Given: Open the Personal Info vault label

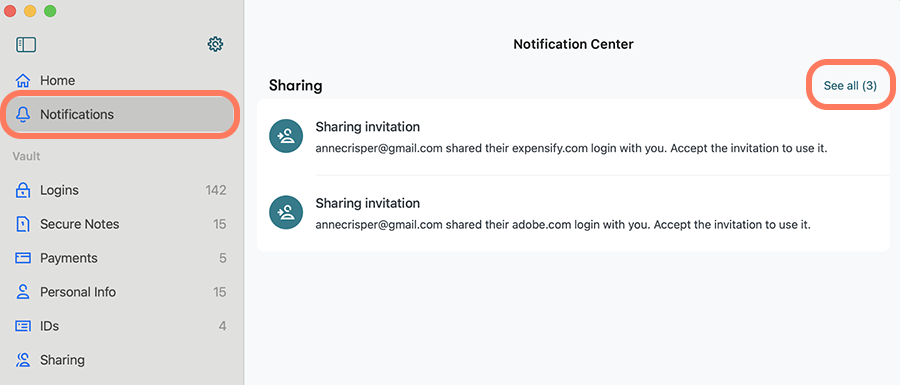Looking at the screenshot, I should point(78,292).
